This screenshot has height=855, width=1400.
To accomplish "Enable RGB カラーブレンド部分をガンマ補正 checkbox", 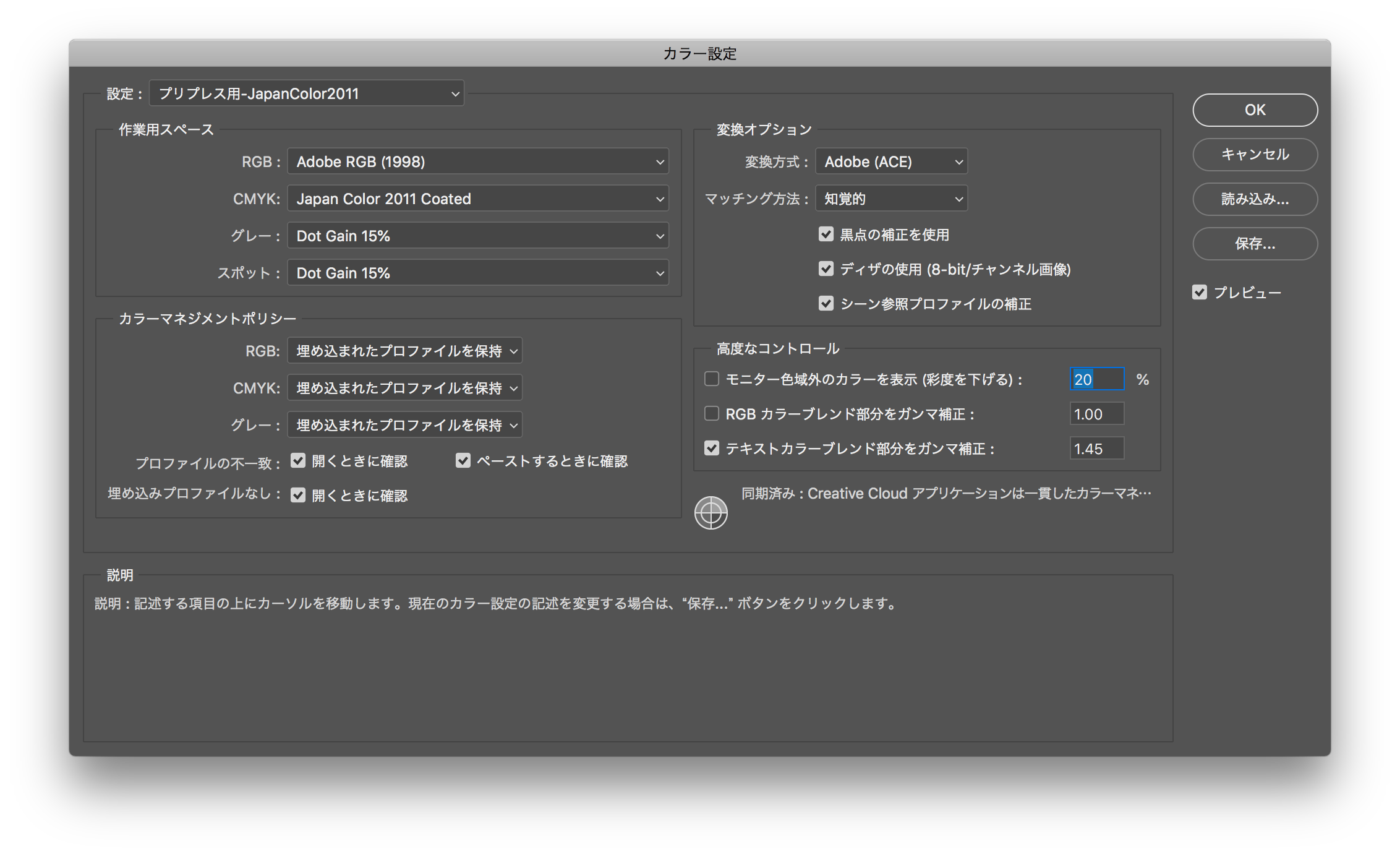I will tap(712, 413).
